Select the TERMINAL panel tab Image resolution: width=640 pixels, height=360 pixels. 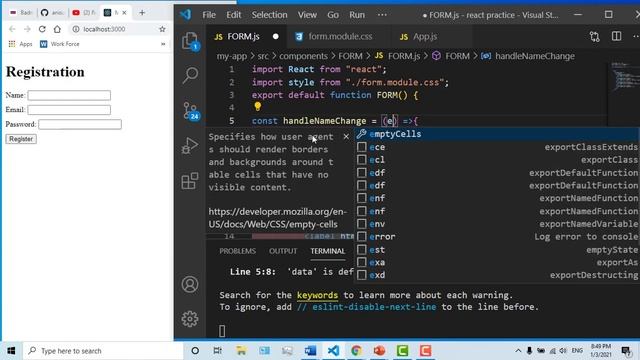click(327, 251)
